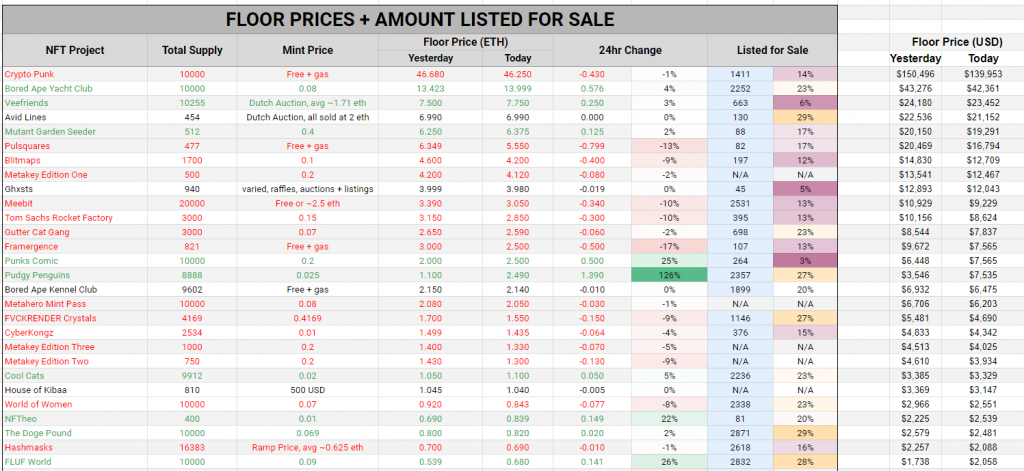Click 'The Doge Pound' name cell
This screenshot has height=471, width=1024.
(75, 434)
